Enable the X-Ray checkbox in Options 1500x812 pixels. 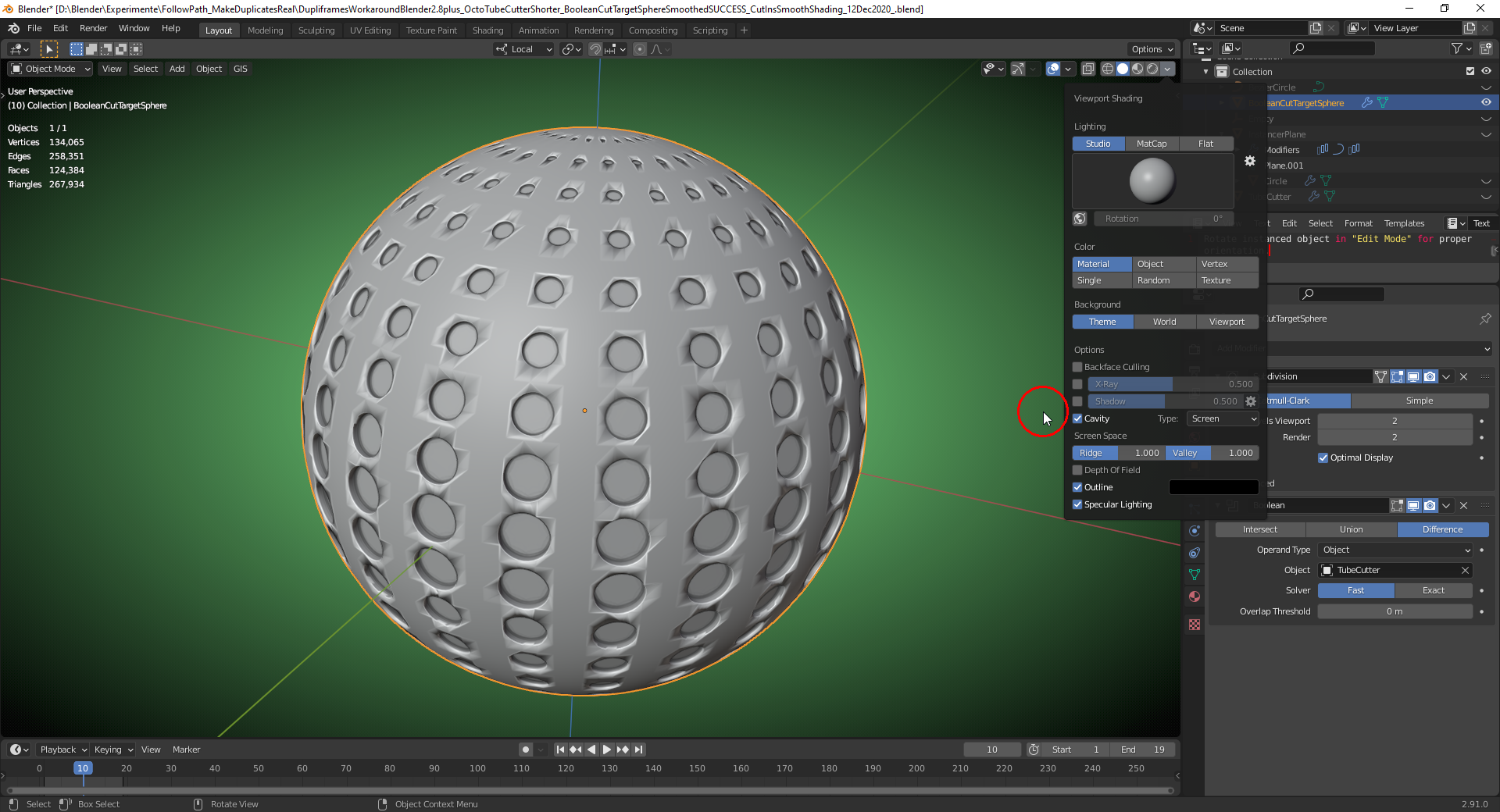click(1077, 384)
